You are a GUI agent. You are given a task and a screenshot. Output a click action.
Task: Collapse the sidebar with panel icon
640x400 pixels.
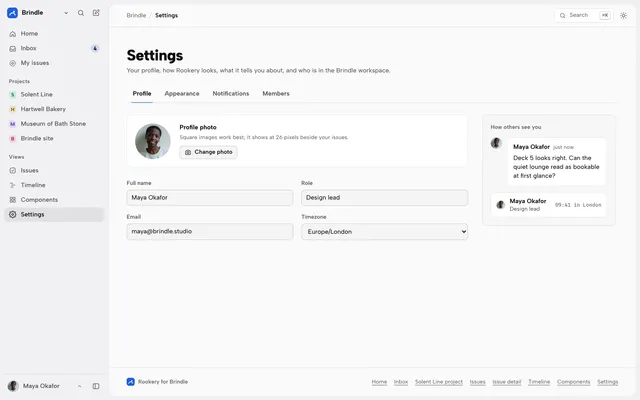click(96, 386)
